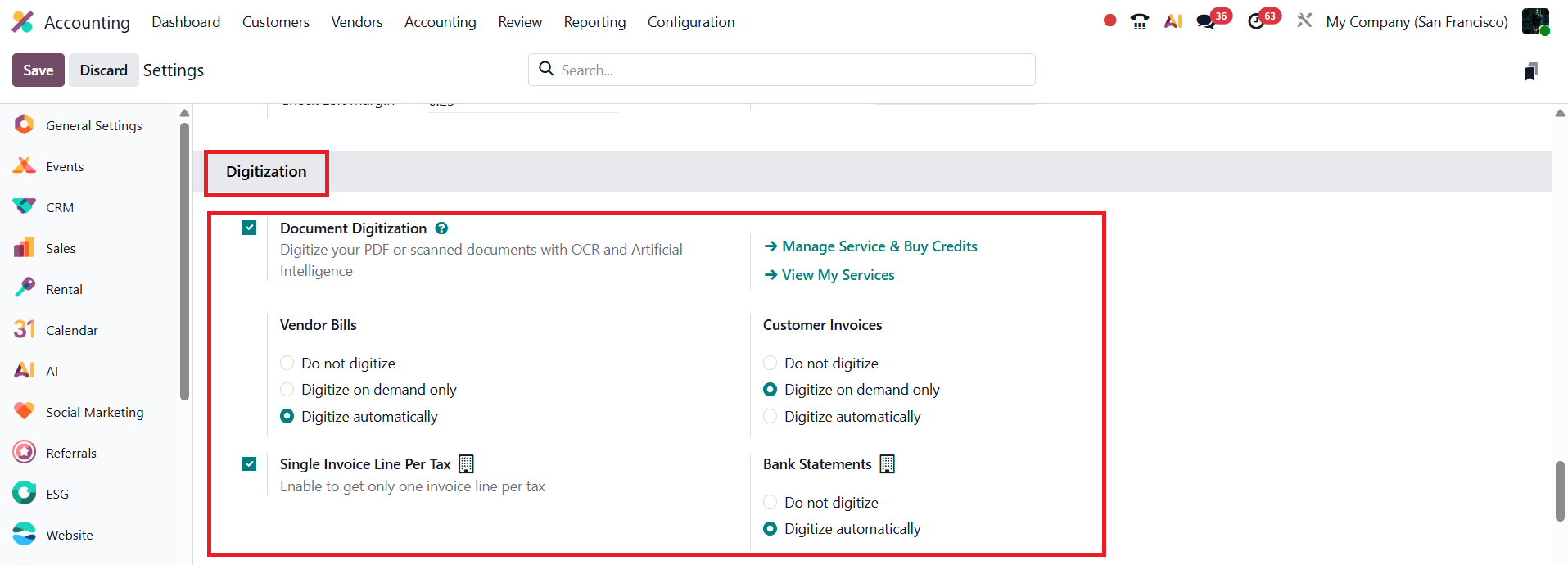Screen dimensions: 1568x565
Task: Toggle the Single Invoice Line Per Tax checkbox
Action: [x=250, y=464]
